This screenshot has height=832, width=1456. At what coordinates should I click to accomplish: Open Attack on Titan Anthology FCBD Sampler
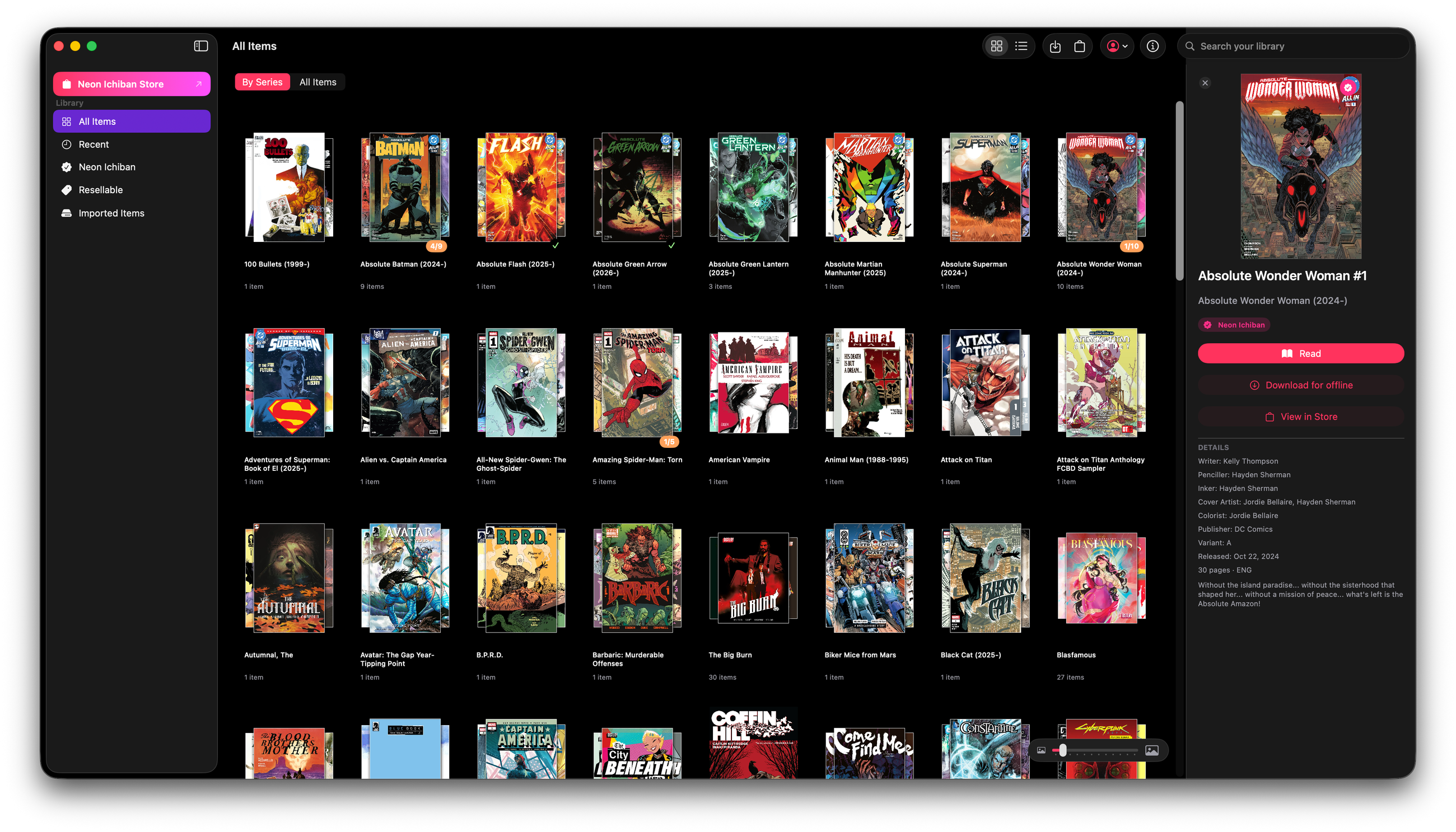pyautogui.click(x=1101, y=382)
